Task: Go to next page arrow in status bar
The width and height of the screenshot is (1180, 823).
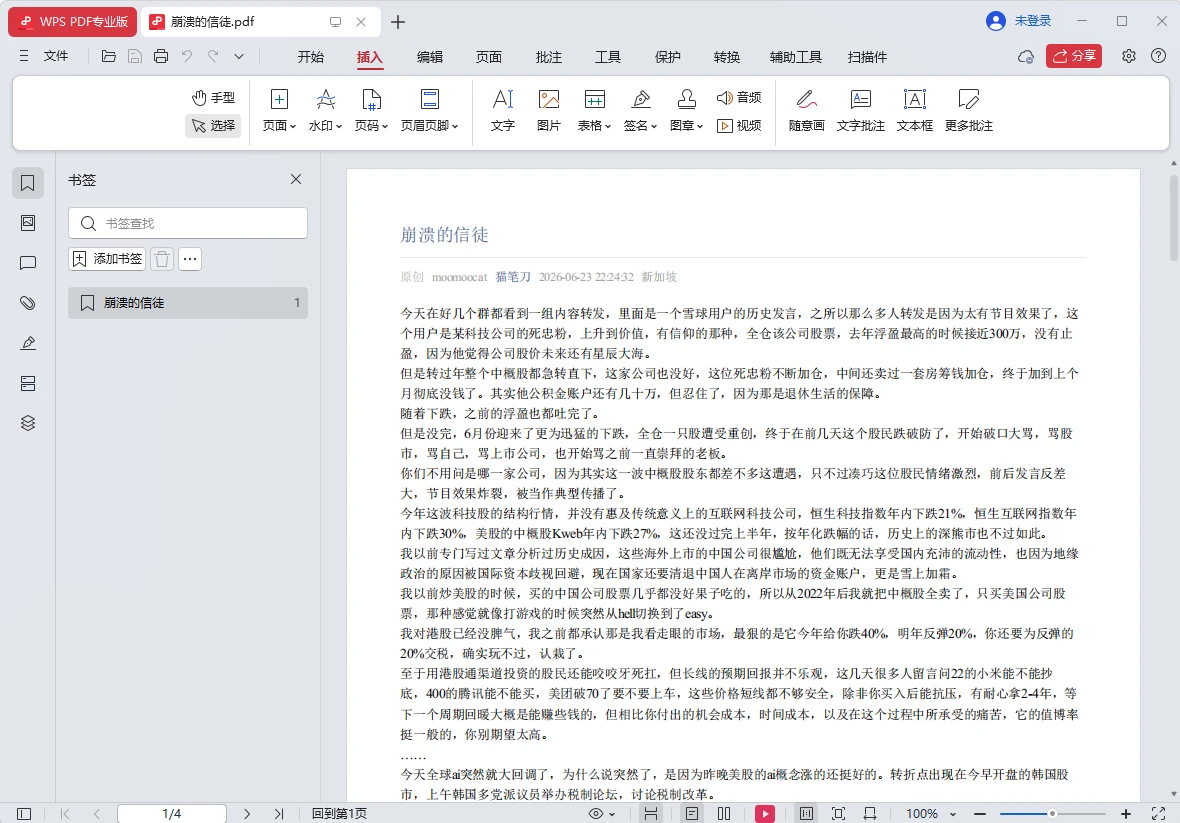Action: pos(247,813)
